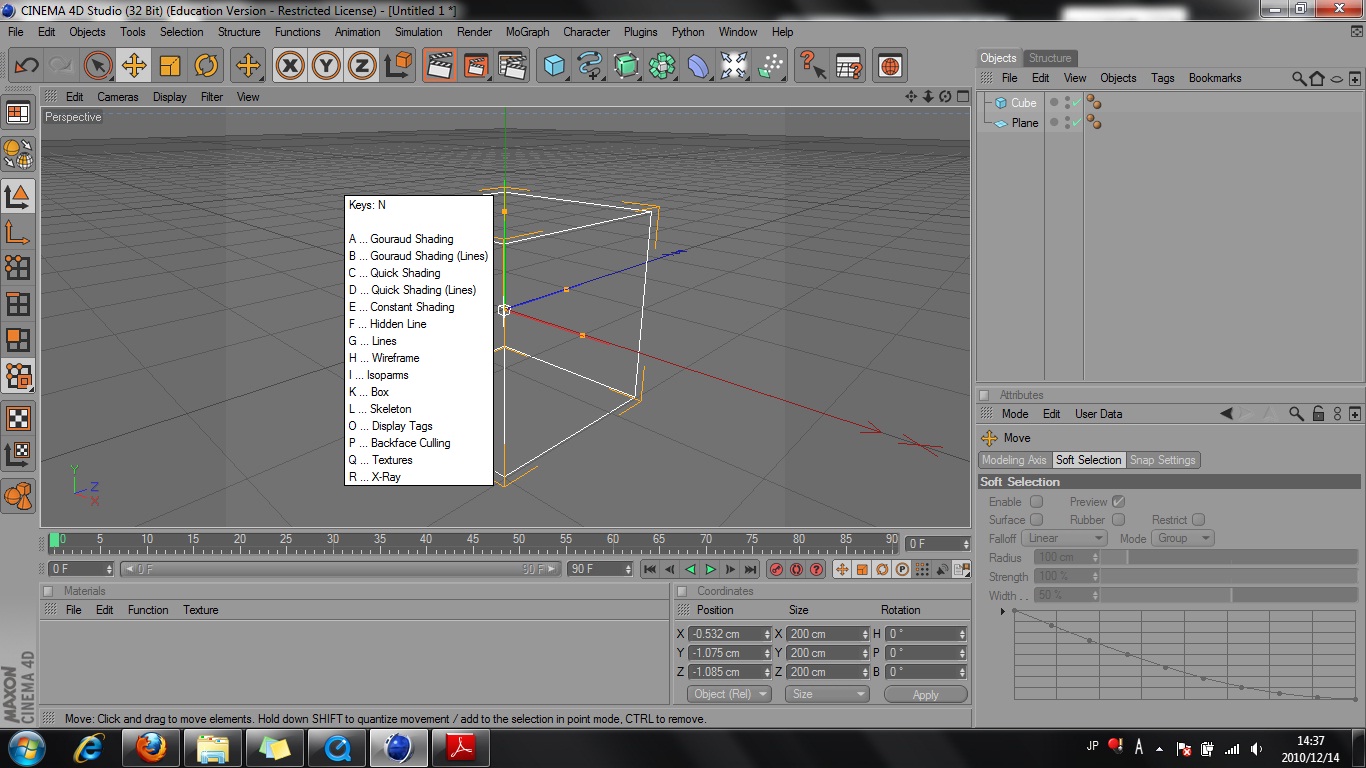Click the Position X input field
The image size is (1366, 768).
pos(731,634)
